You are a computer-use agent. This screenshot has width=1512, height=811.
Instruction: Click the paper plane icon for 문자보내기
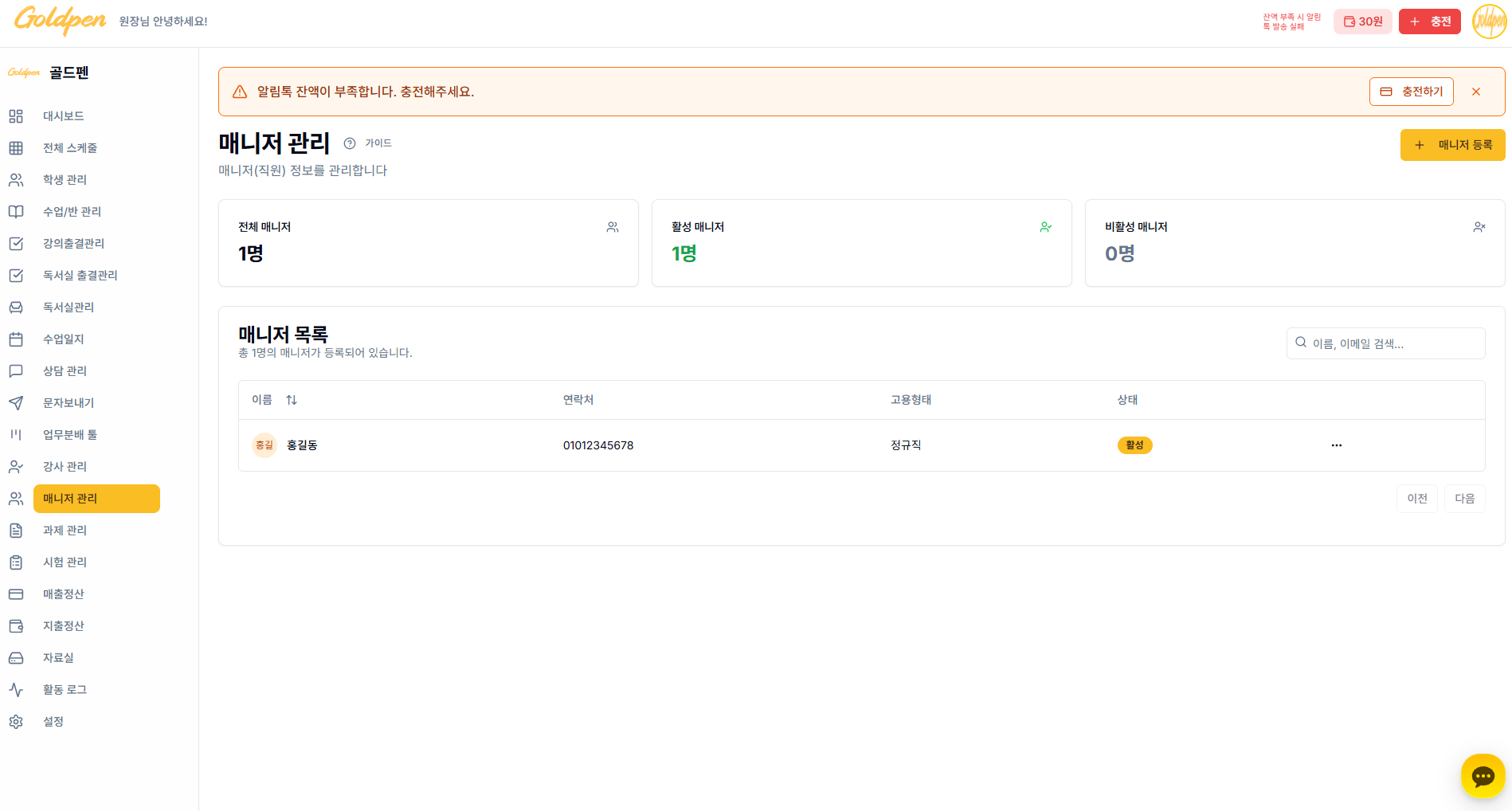[16, 403]
